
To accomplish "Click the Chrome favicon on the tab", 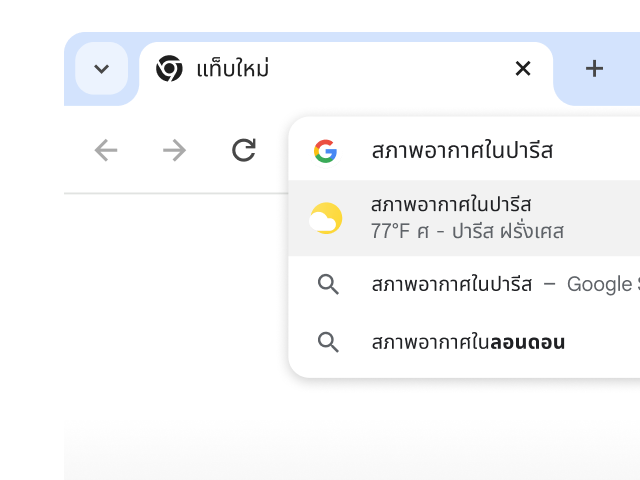I will point(169,69).
